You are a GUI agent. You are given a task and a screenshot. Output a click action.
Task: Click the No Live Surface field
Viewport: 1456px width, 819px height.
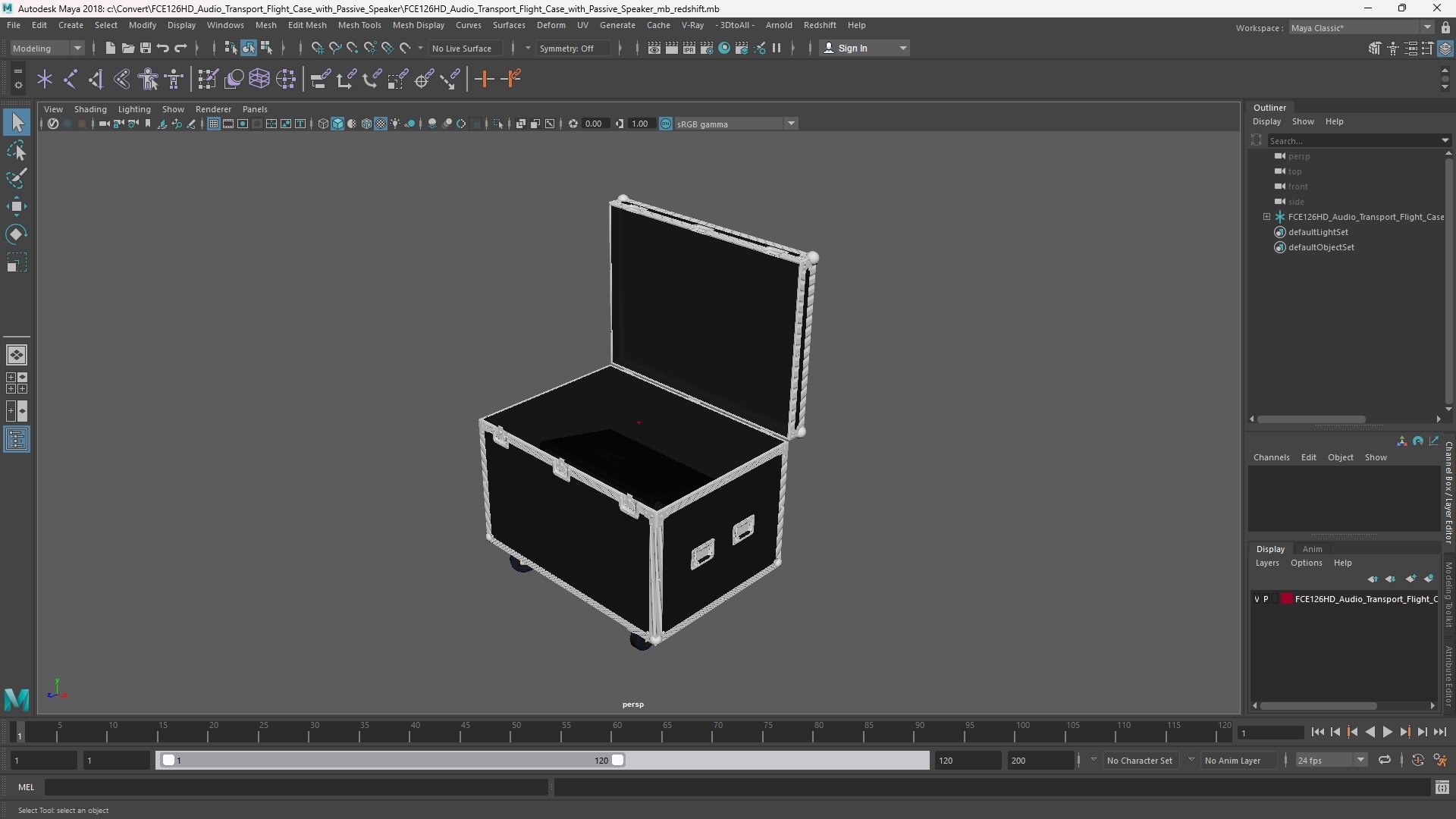[x=466, y=48]
